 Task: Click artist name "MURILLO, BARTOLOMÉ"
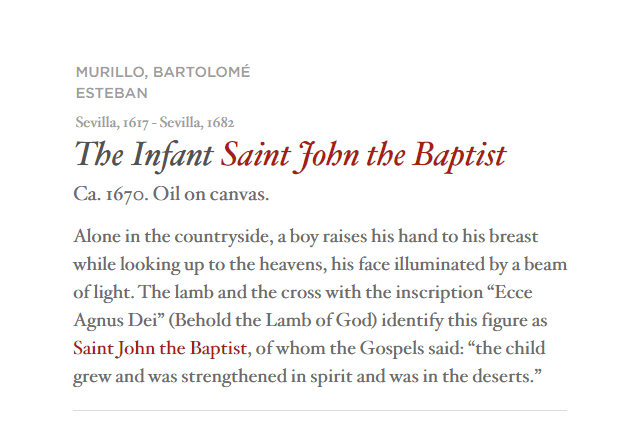(163, 72)
